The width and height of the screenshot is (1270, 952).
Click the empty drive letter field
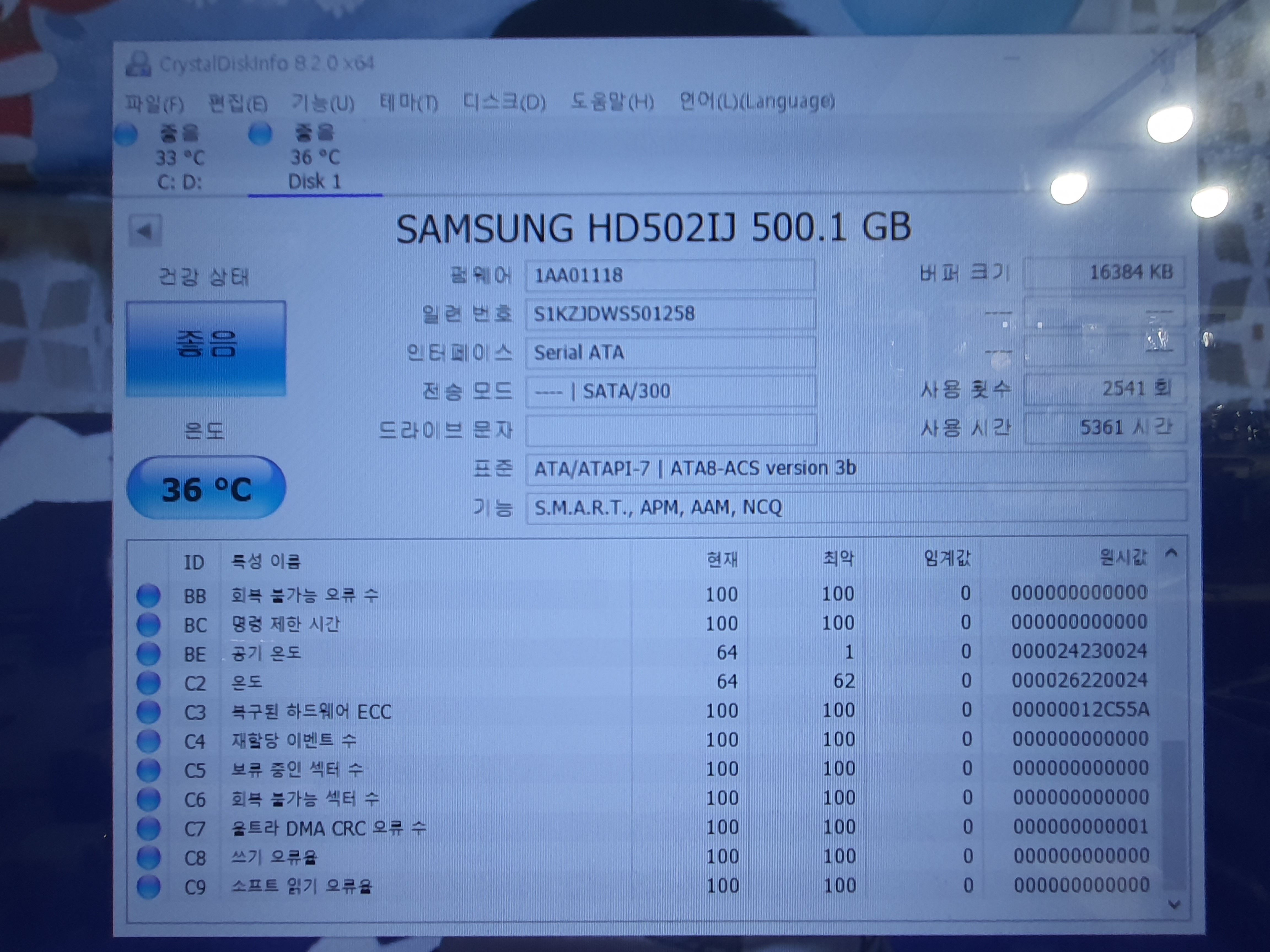671,430
